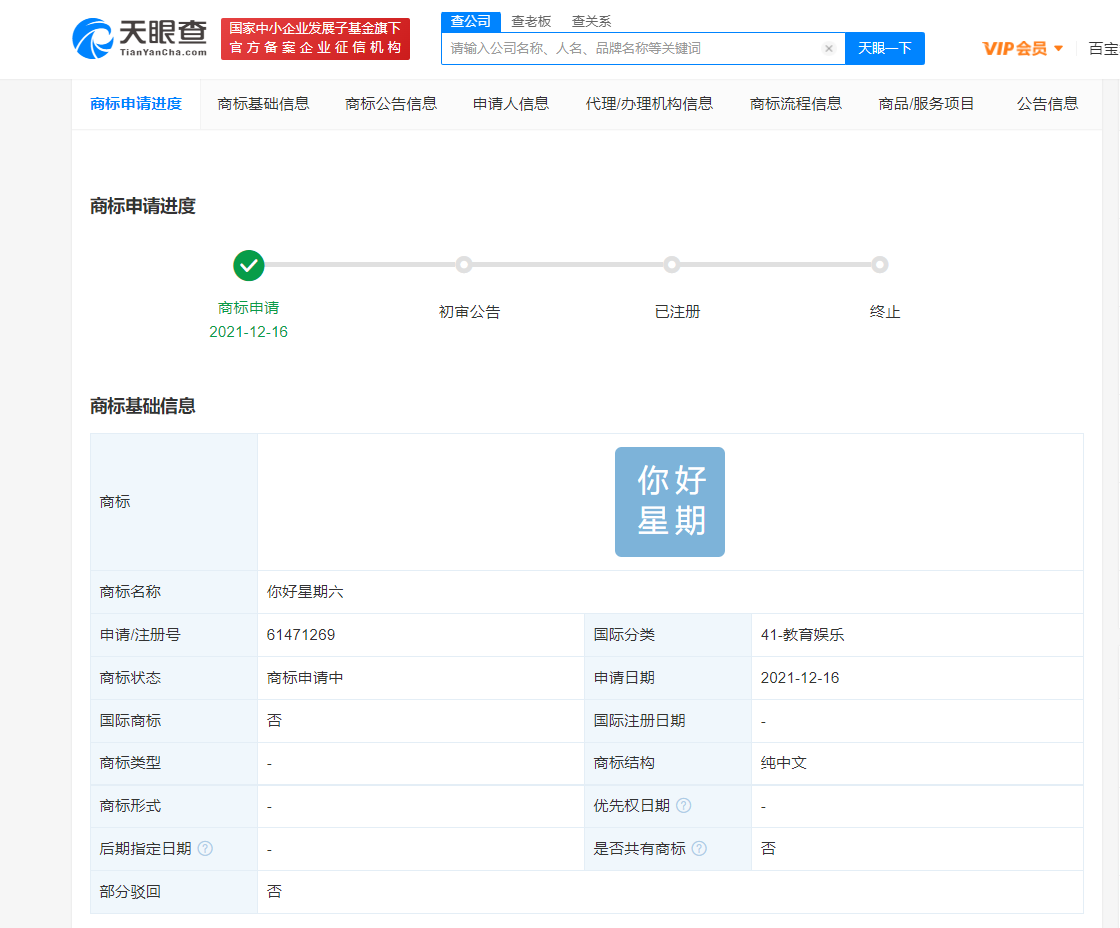
Task: Click the TianYanCha logo
Action: pos(140,38)
